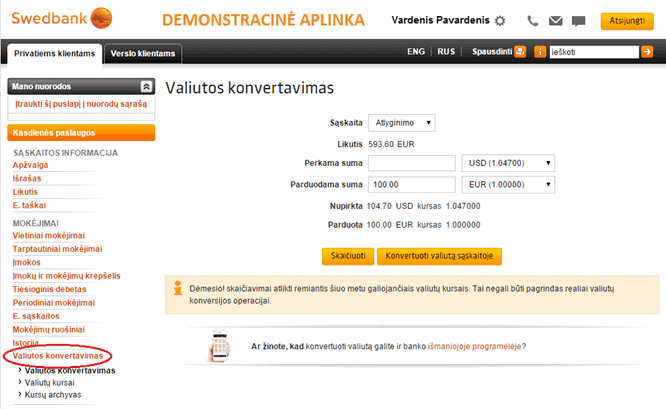
Task: Open the išmaniojoje programėlėje link
Action: tap(474, 347)
